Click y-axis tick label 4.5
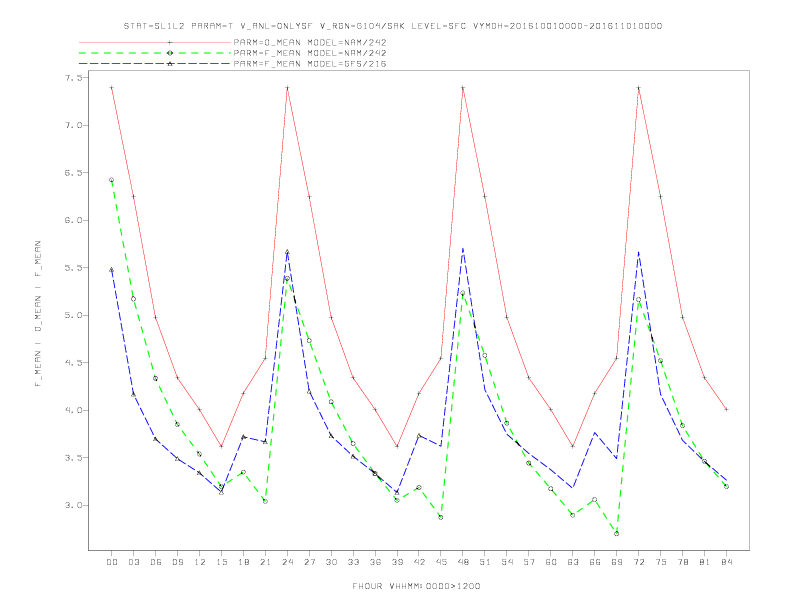 point(73,363)
